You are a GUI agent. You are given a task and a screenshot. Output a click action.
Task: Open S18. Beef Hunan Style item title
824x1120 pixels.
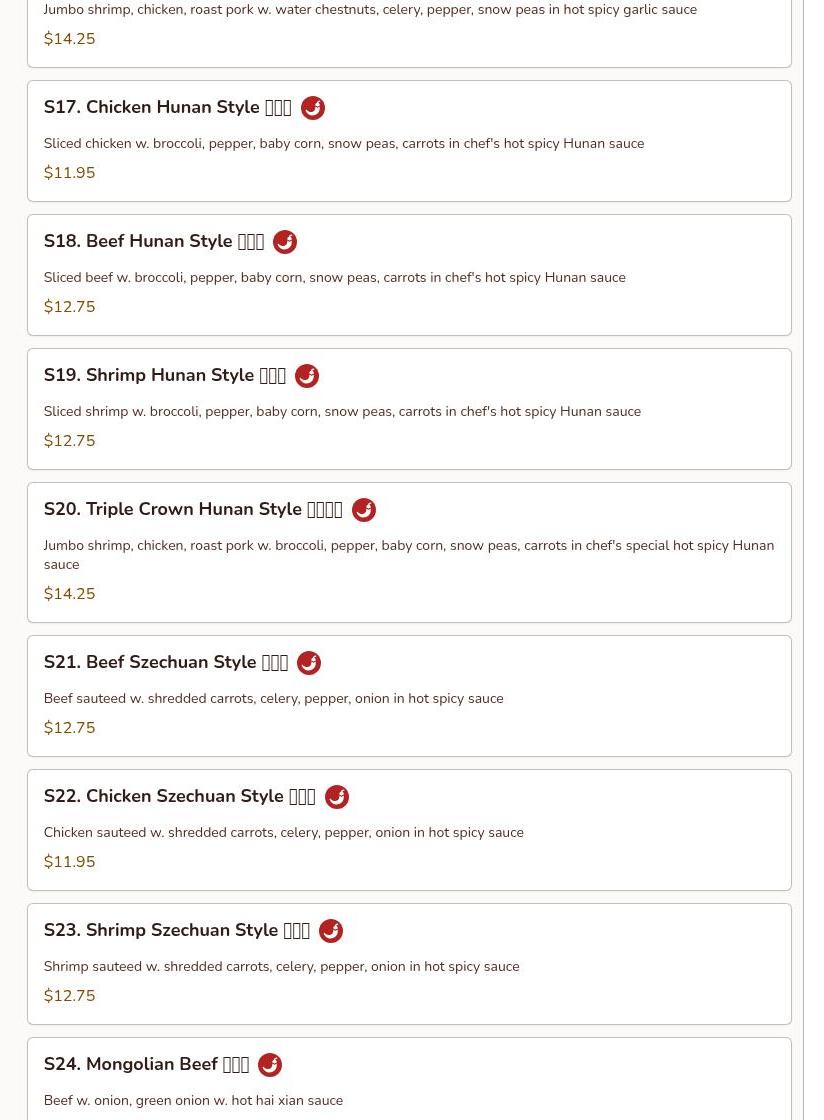[153, 241]
